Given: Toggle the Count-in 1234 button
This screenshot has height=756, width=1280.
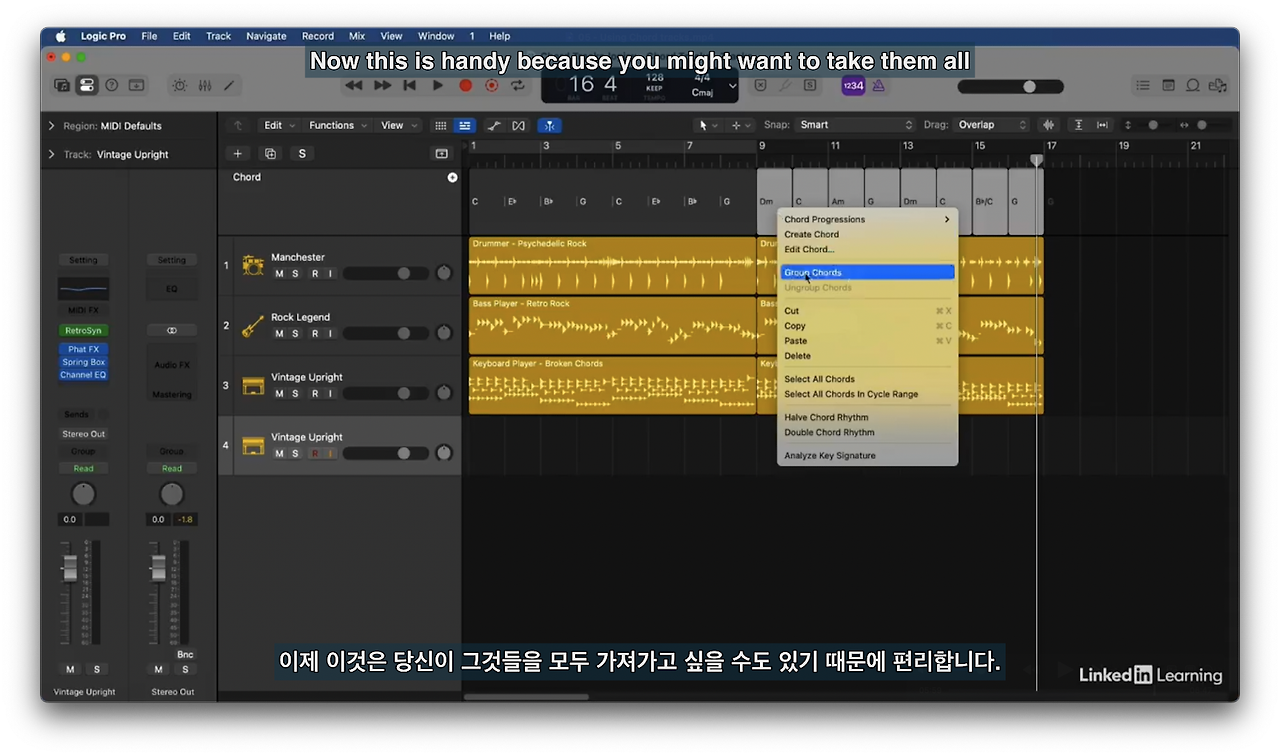Looking at the screenshot, I should [x=853, y=86].
